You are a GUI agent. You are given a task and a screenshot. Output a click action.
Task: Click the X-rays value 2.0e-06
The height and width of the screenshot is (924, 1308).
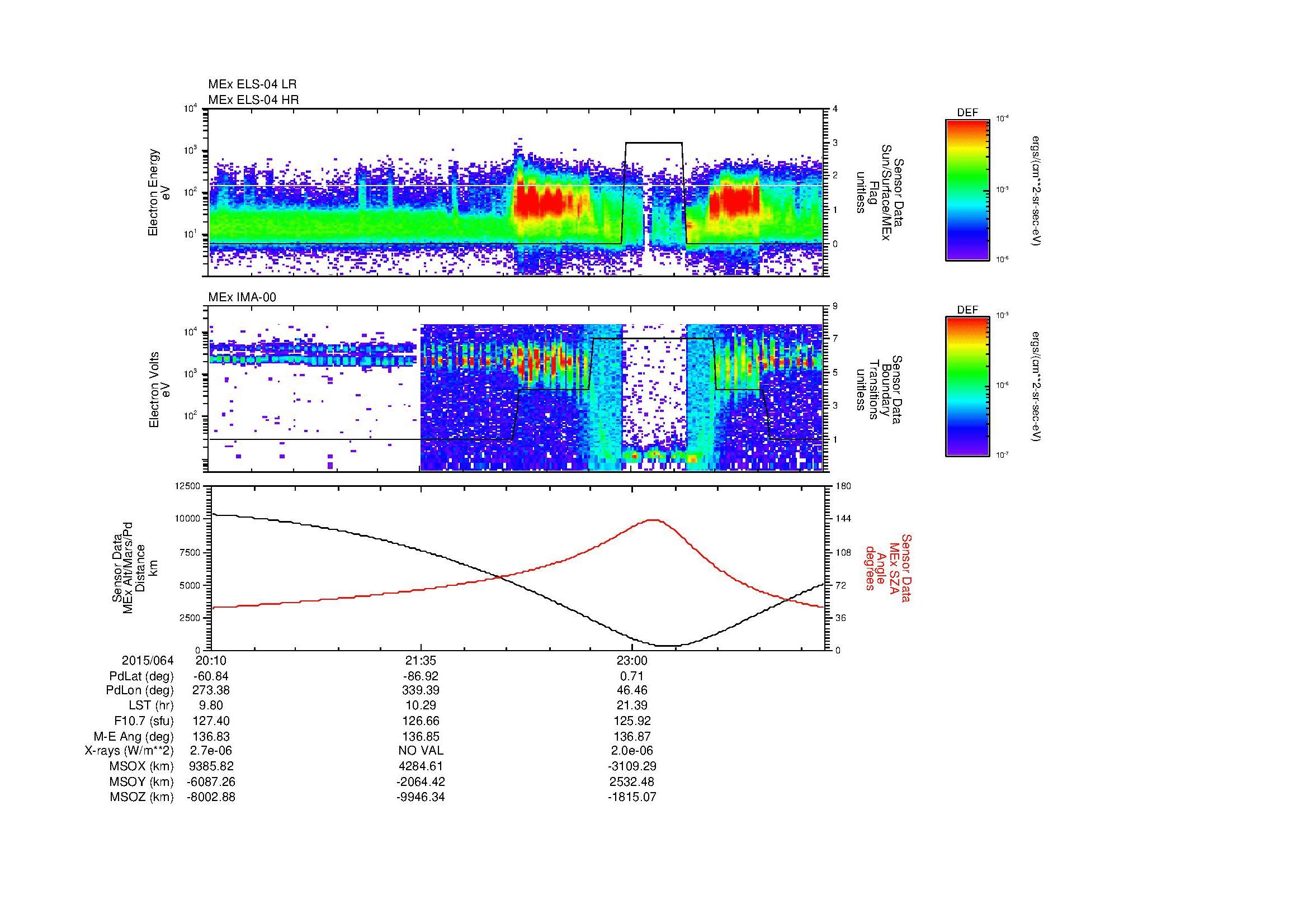tap(632, 751)
